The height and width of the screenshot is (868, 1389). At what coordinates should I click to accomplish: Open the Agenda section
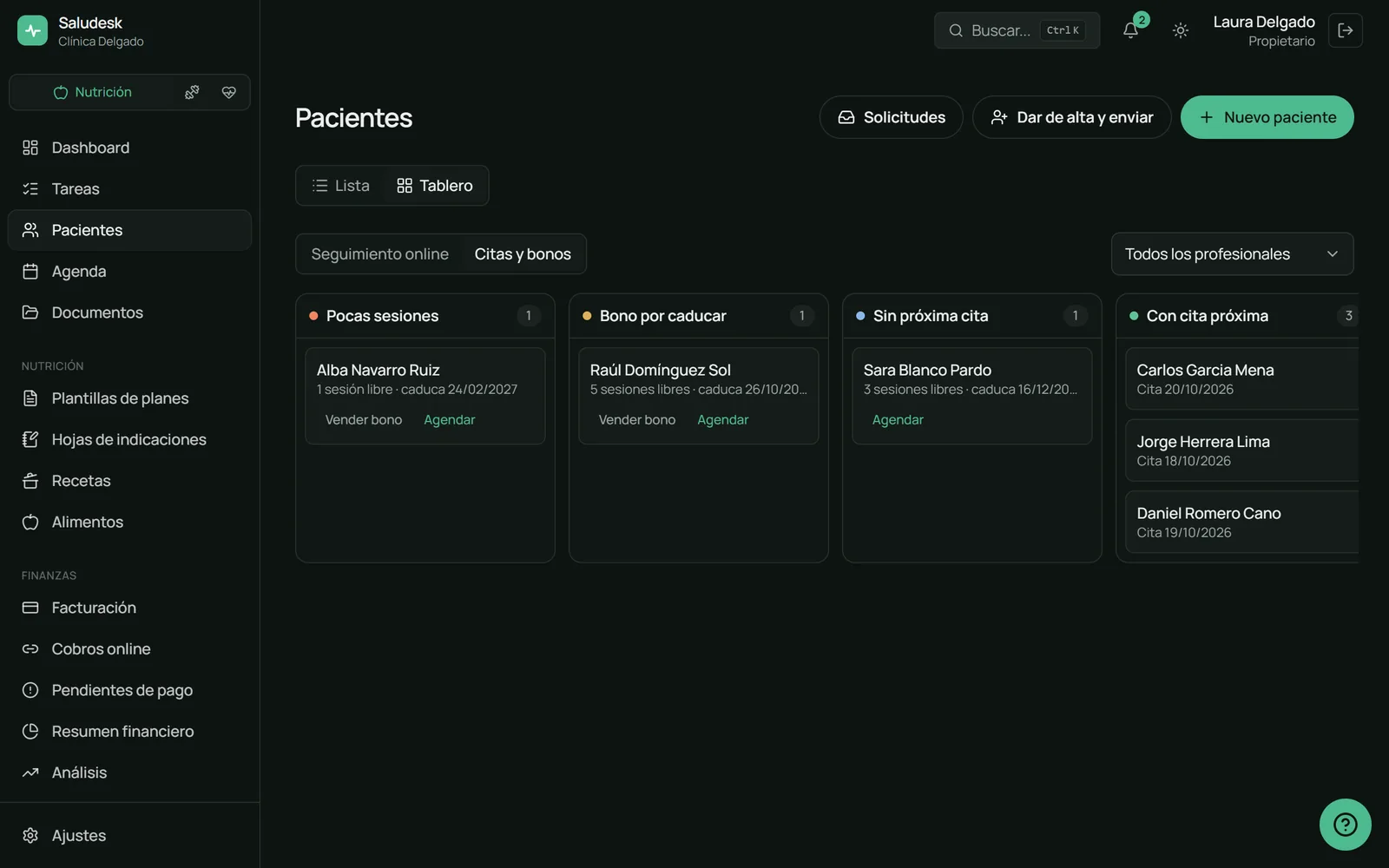(129, 271)
